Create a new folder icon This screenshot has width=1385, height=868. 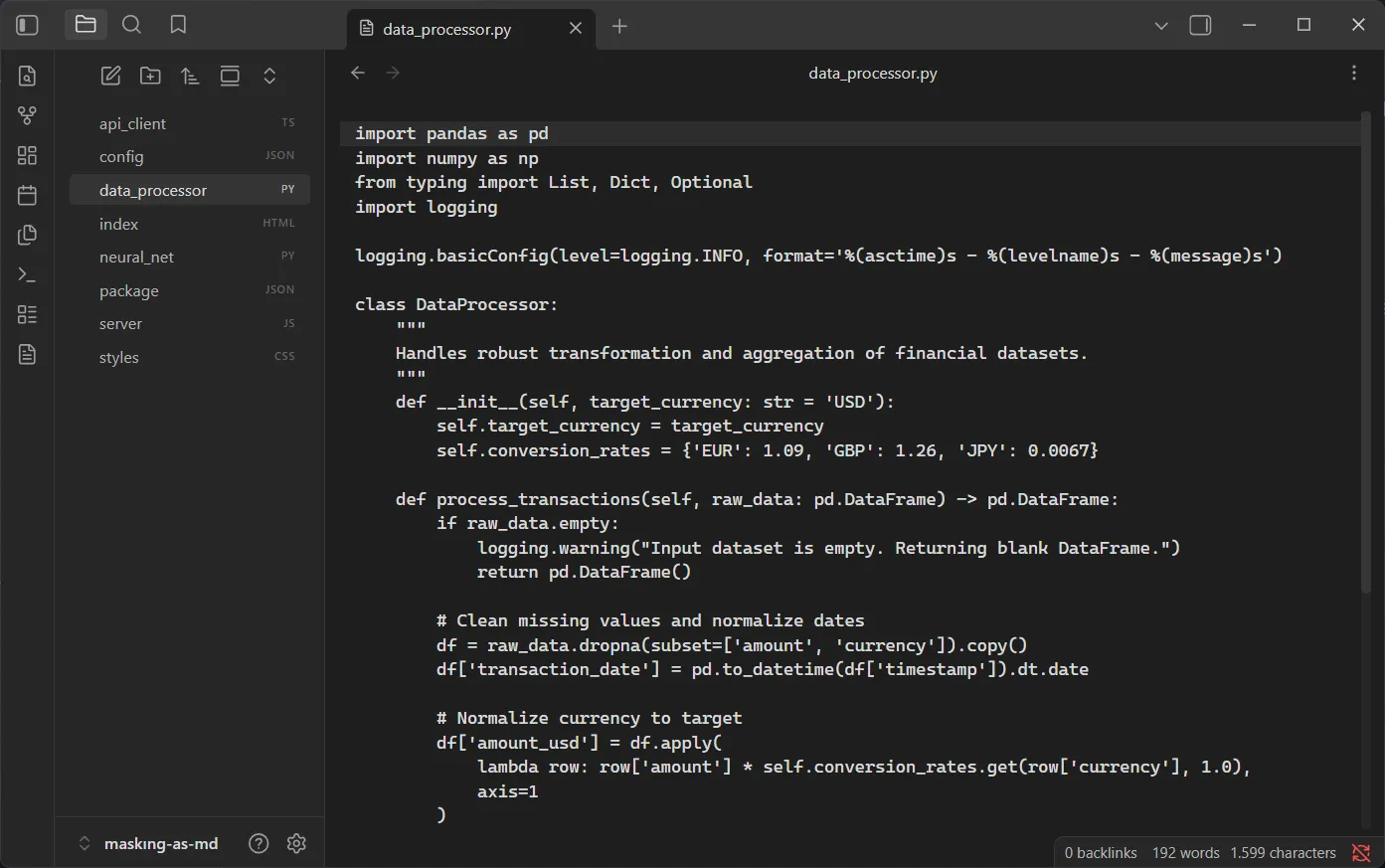click(x=150, y=76)
